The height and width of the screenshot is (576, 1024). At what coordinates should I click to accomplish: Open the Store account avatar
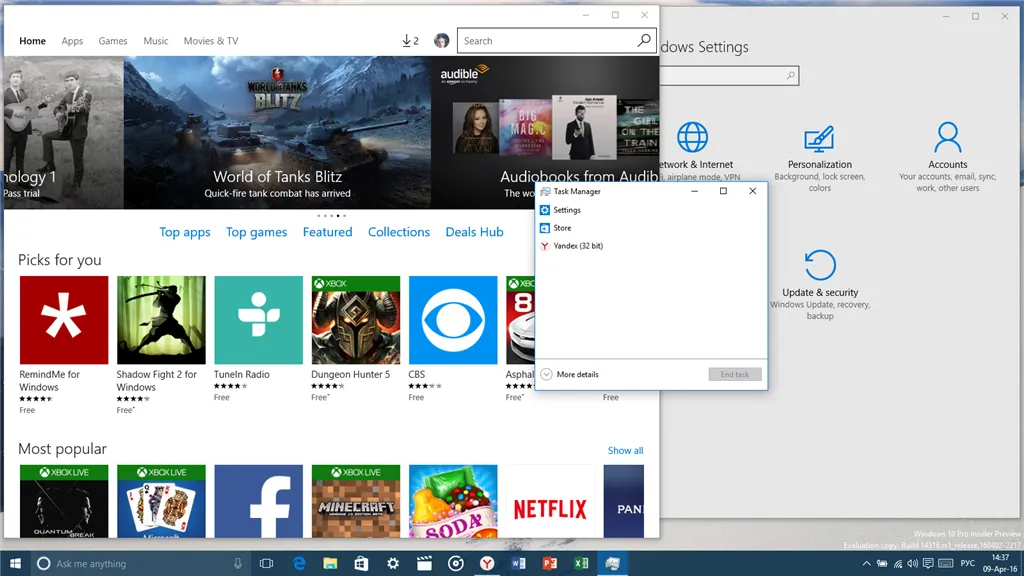point(441,40)
